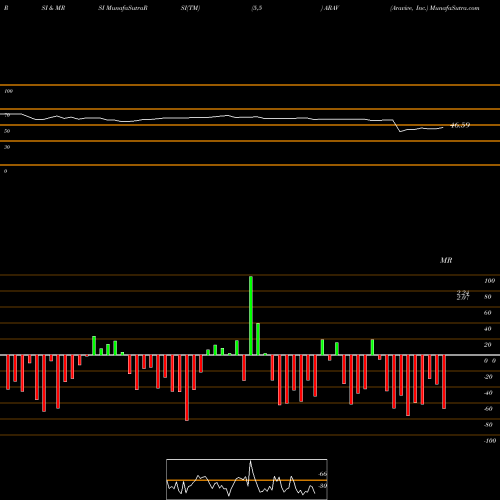Viewport: 500px width, 500px height.
Task: Click the '50' label on the RSI axis
Action: 7,131
